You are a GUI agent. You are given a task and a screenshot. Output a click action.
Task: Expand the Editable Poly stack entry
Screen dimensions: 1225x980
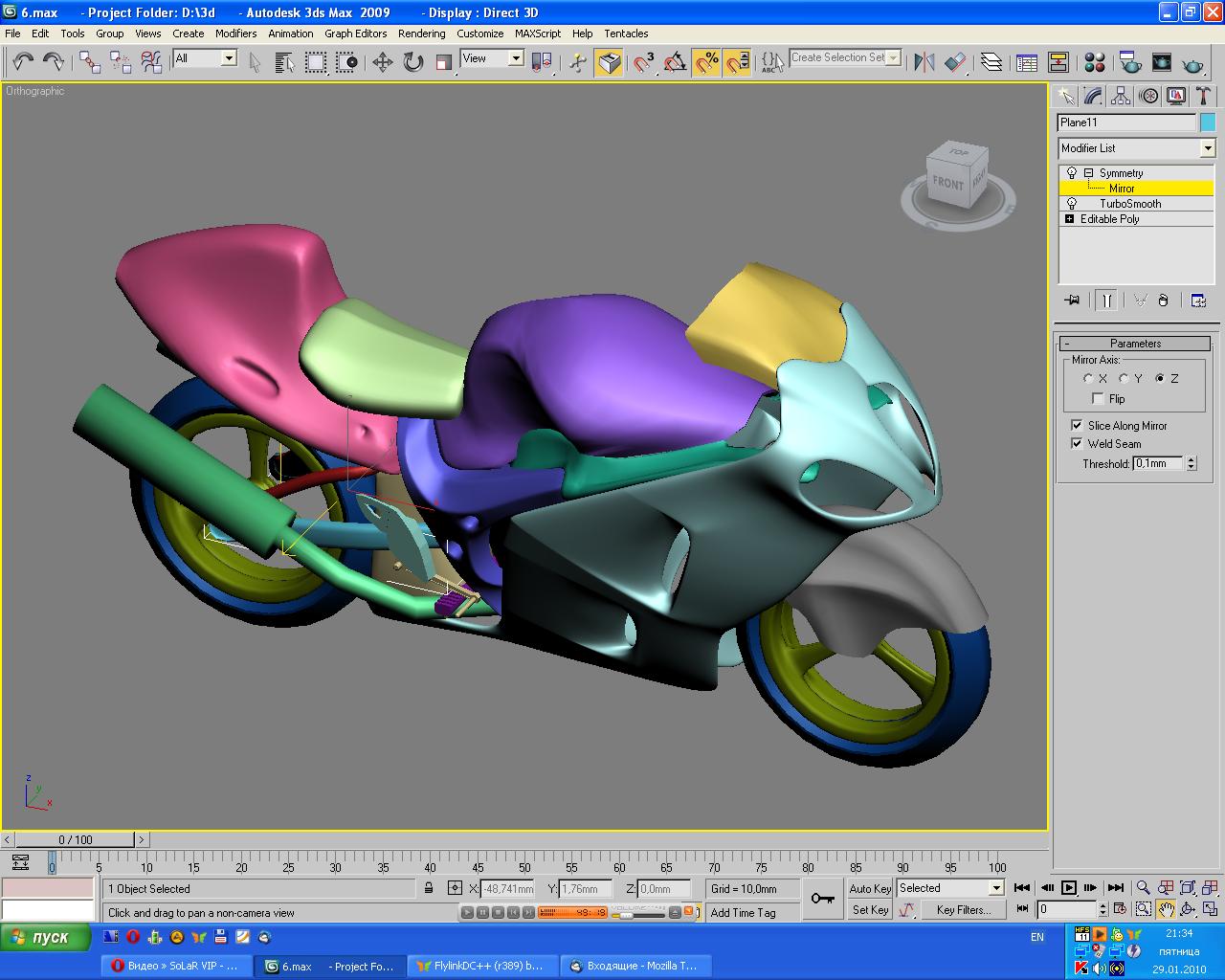[1069, 219]
